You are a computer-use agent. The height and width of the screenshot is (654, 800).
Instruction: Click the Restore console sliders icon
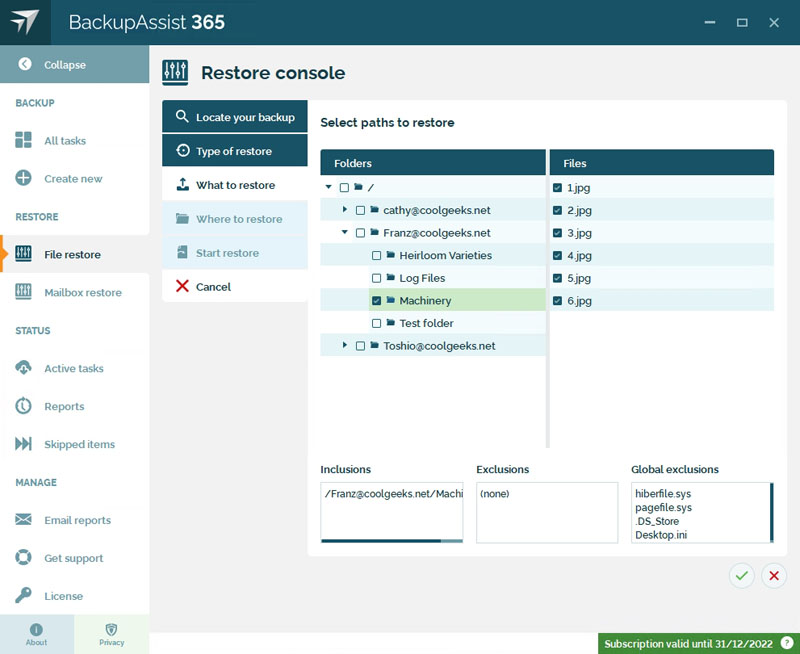coord(175,72)
